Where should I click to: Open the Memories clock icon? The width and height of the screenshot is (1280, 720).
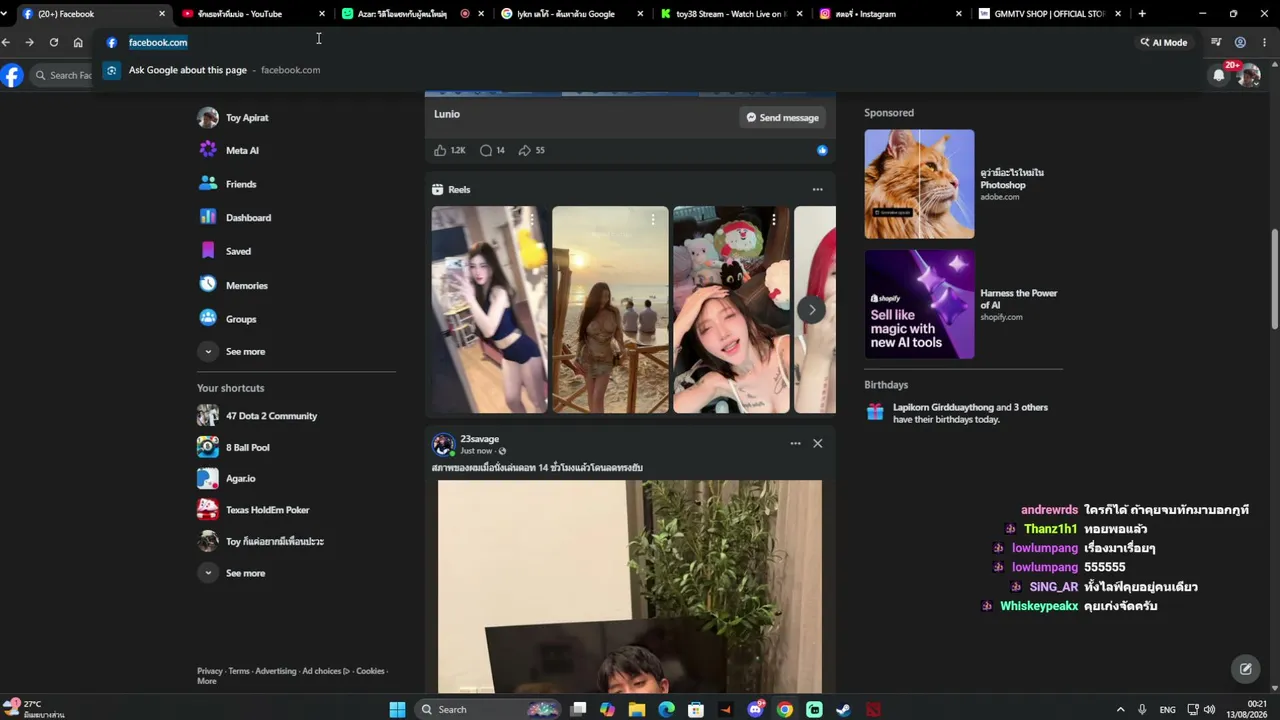(208, 285)
